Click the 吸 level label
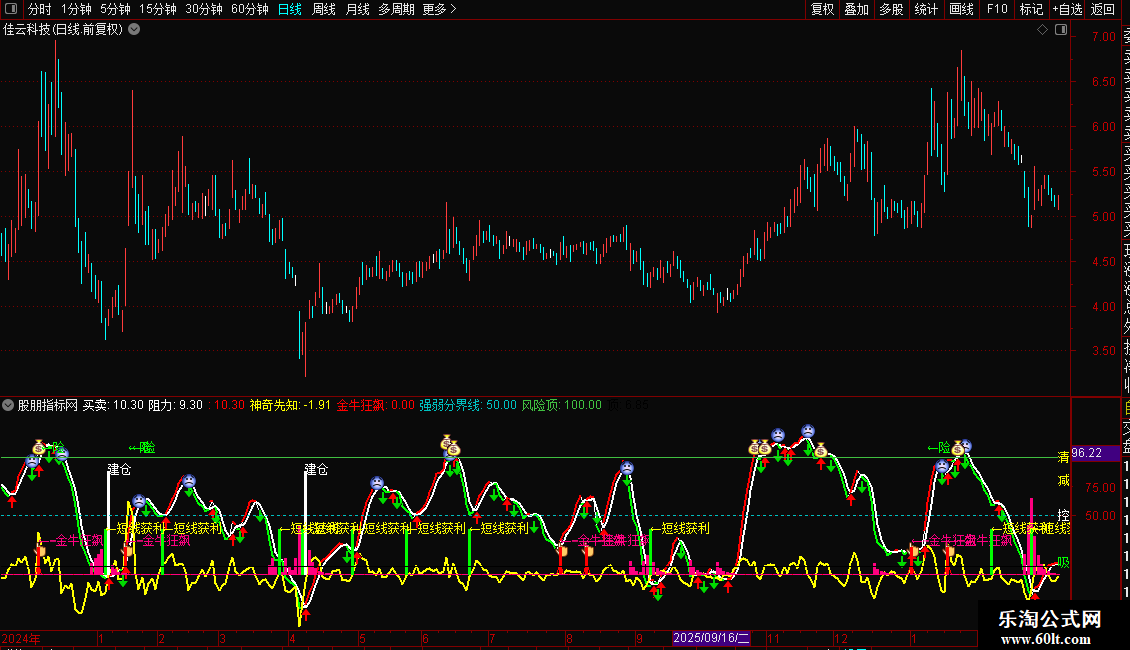1130x650 pixels. coord(1063,563)
